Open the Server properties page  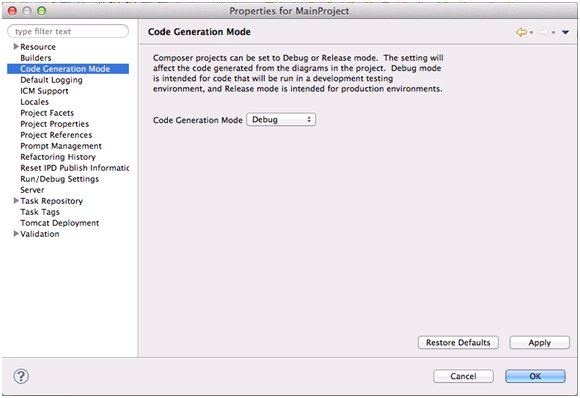(x=32, y=190)
